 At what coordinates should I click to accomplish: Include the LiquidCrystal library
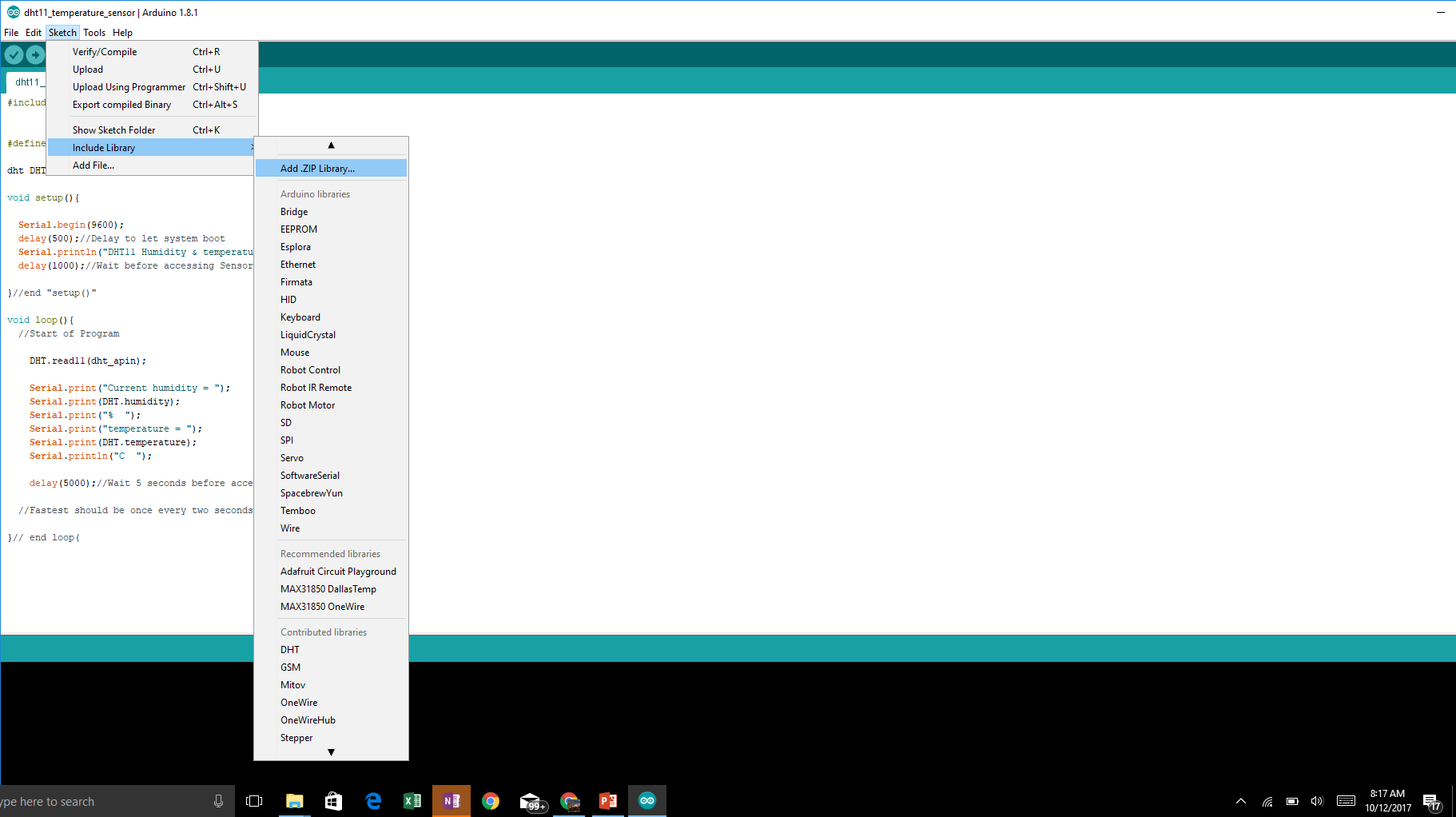coord(308,335)
